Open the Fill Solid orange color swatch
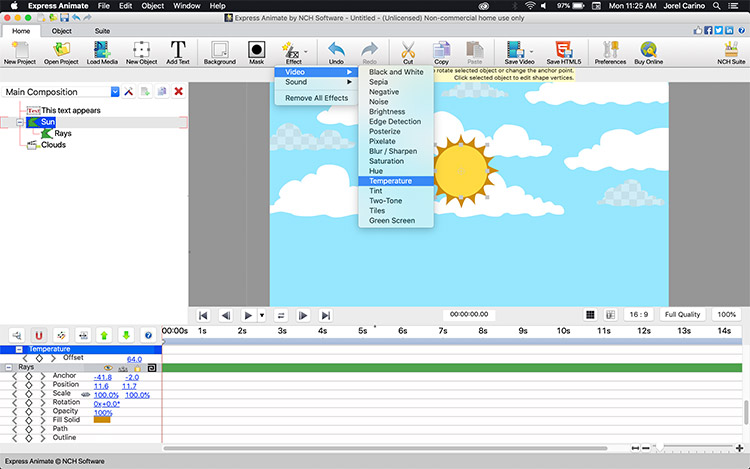Screen dimensions: 750x469 (x=102, y=420)
